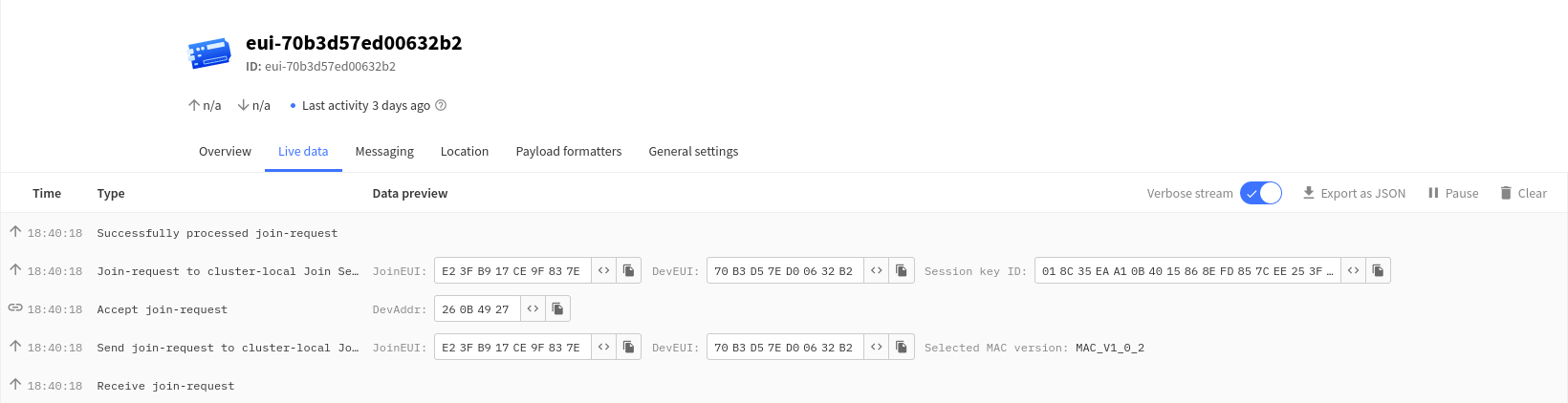Go to General settings tab

693,152
